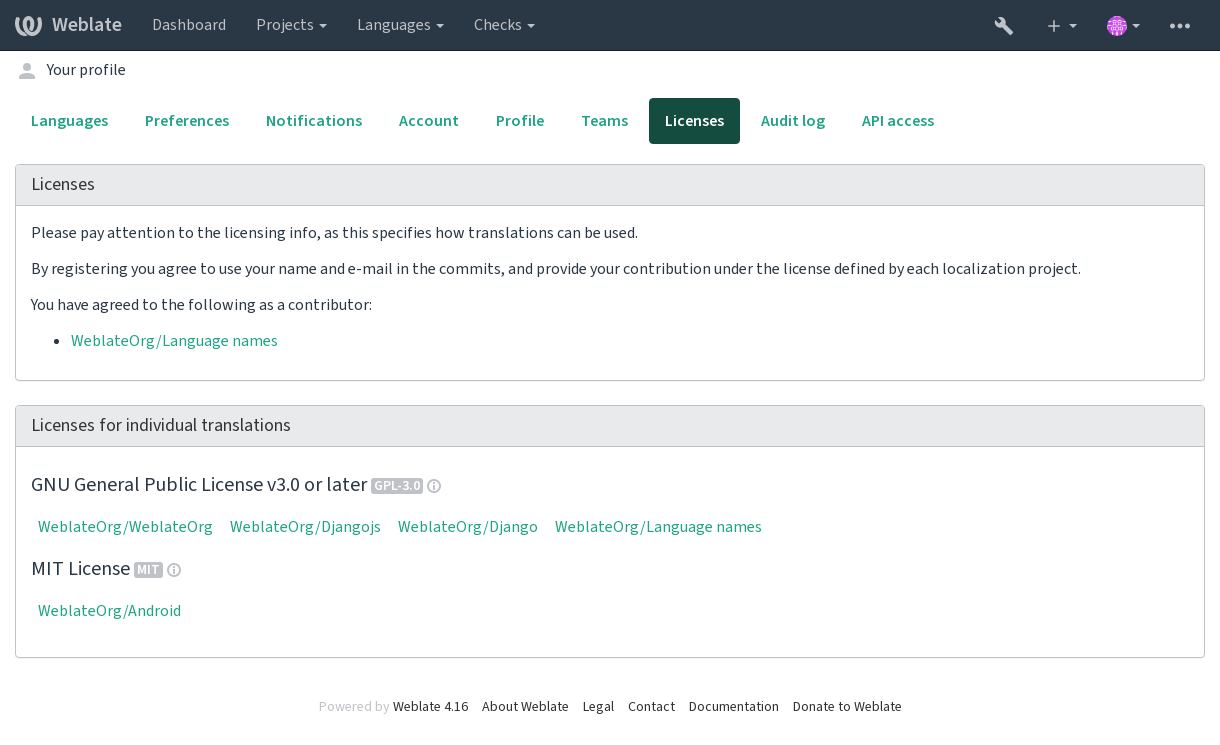Open the Legal footer link
The height and width of the screenshot is (745, 1220).
pos(598,707)
